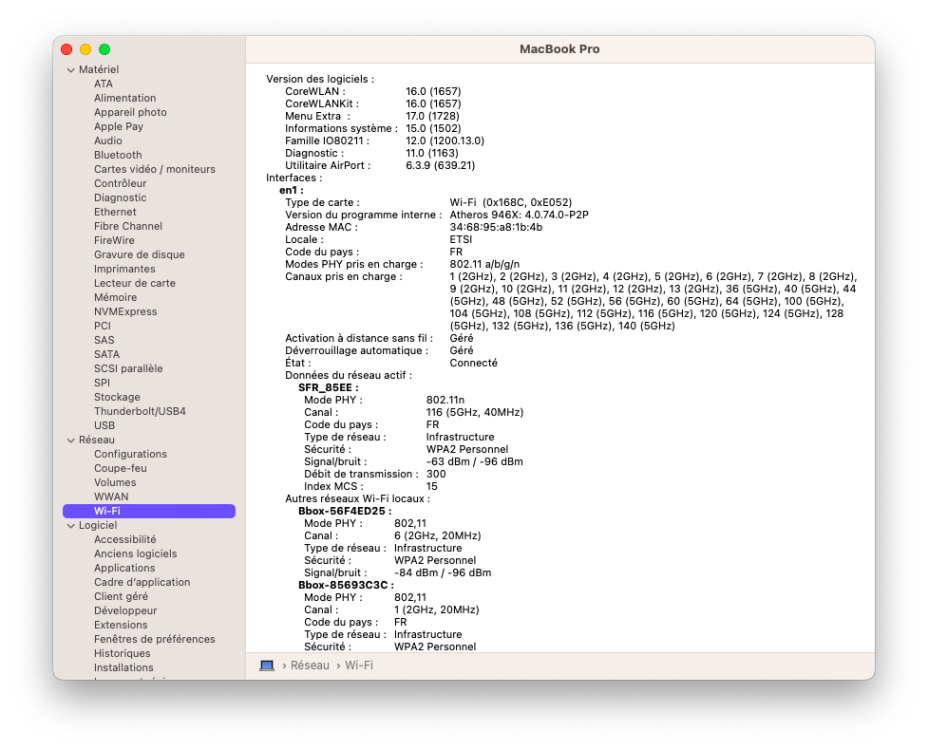Click the Bbox-85693C3C network heading
928x750 pixels.
coord(346,585)
